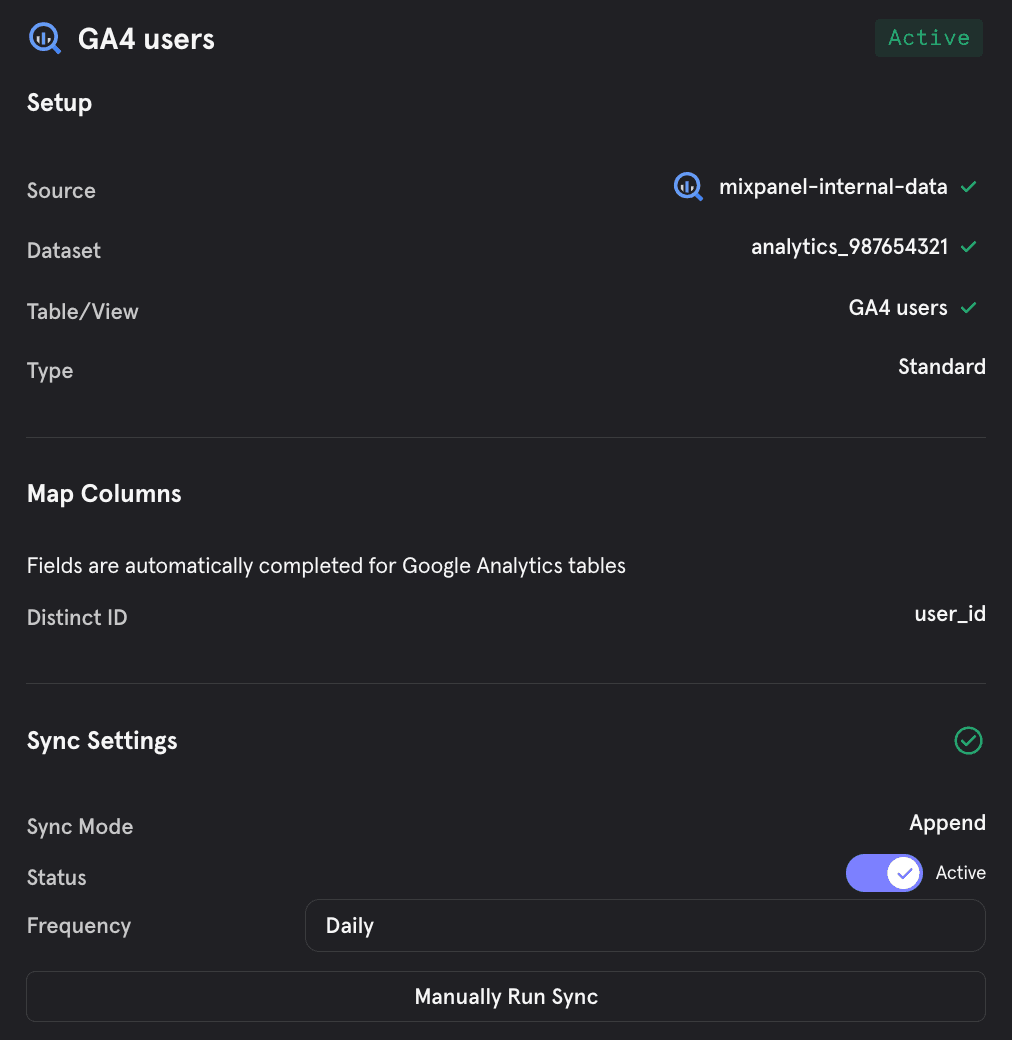
Task: Click the BigQuery icon next to mixpanel-internal-data
Action: (x=688, y=186)
